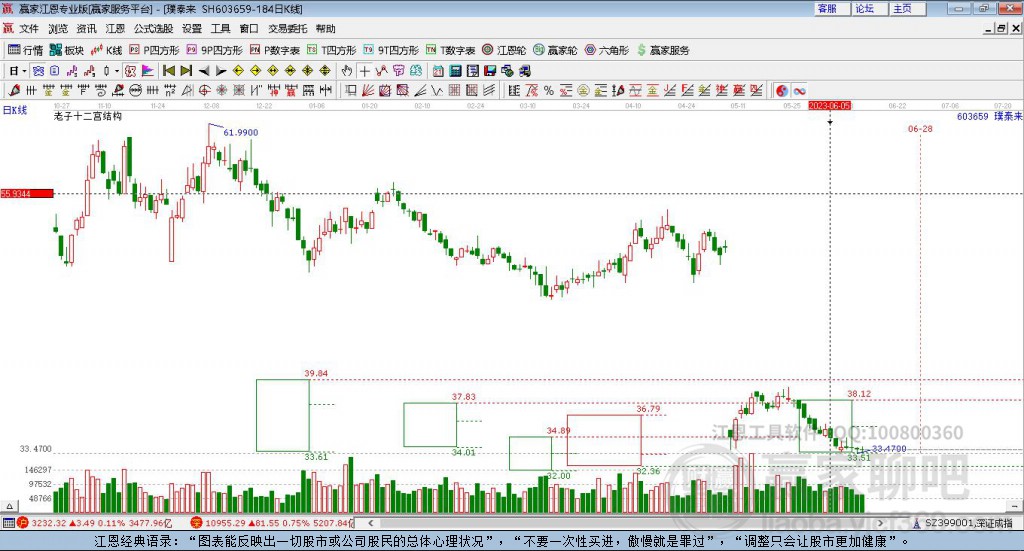The height and width of the screenshot is (551, 1024).
Task: Select the n² vertical lines tool
Action: [170, 91]
